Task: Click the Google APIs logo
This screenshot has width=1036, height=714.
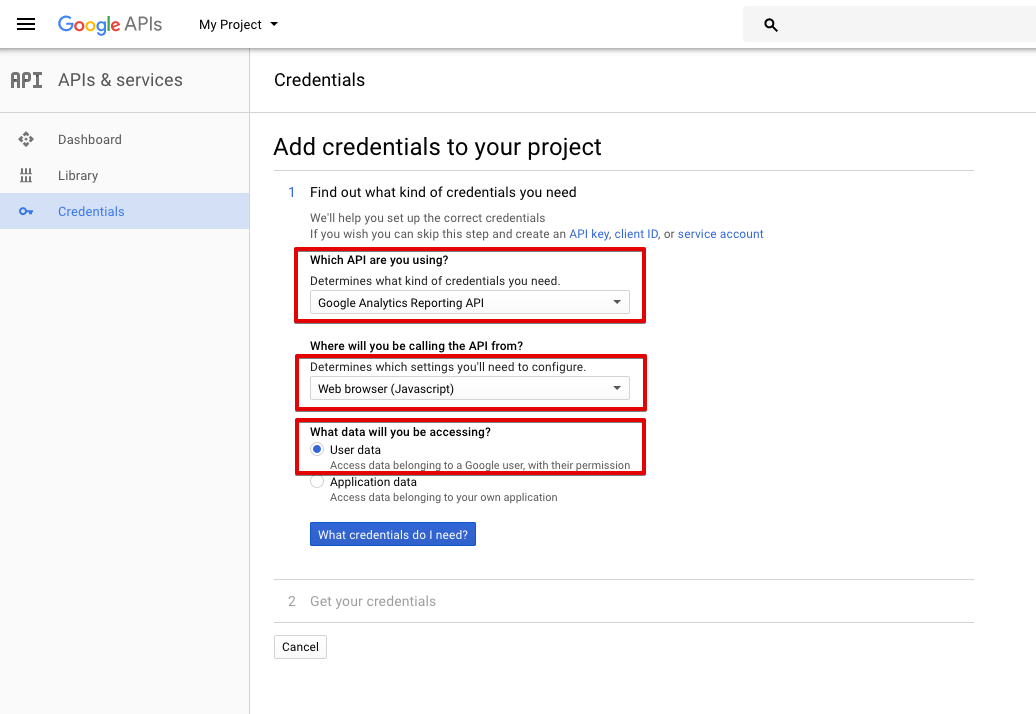Action: pos(110,24)
